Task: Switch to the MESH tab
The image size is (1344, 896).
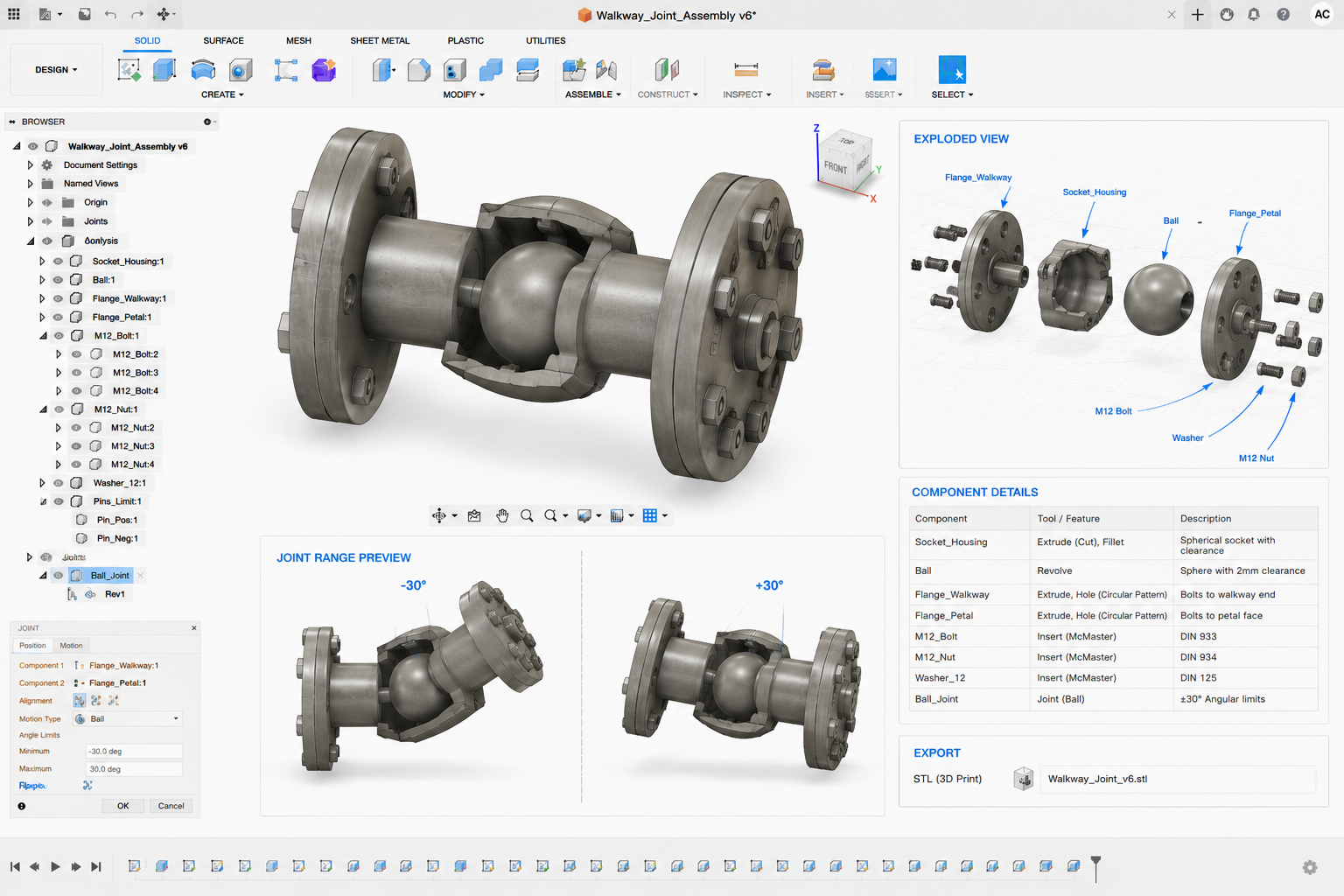Action: click(298, 40)
